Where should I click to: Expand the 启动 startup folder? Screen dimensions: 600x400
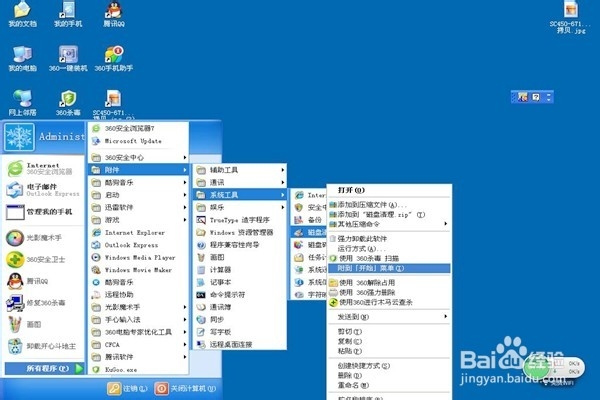[139, 195]
